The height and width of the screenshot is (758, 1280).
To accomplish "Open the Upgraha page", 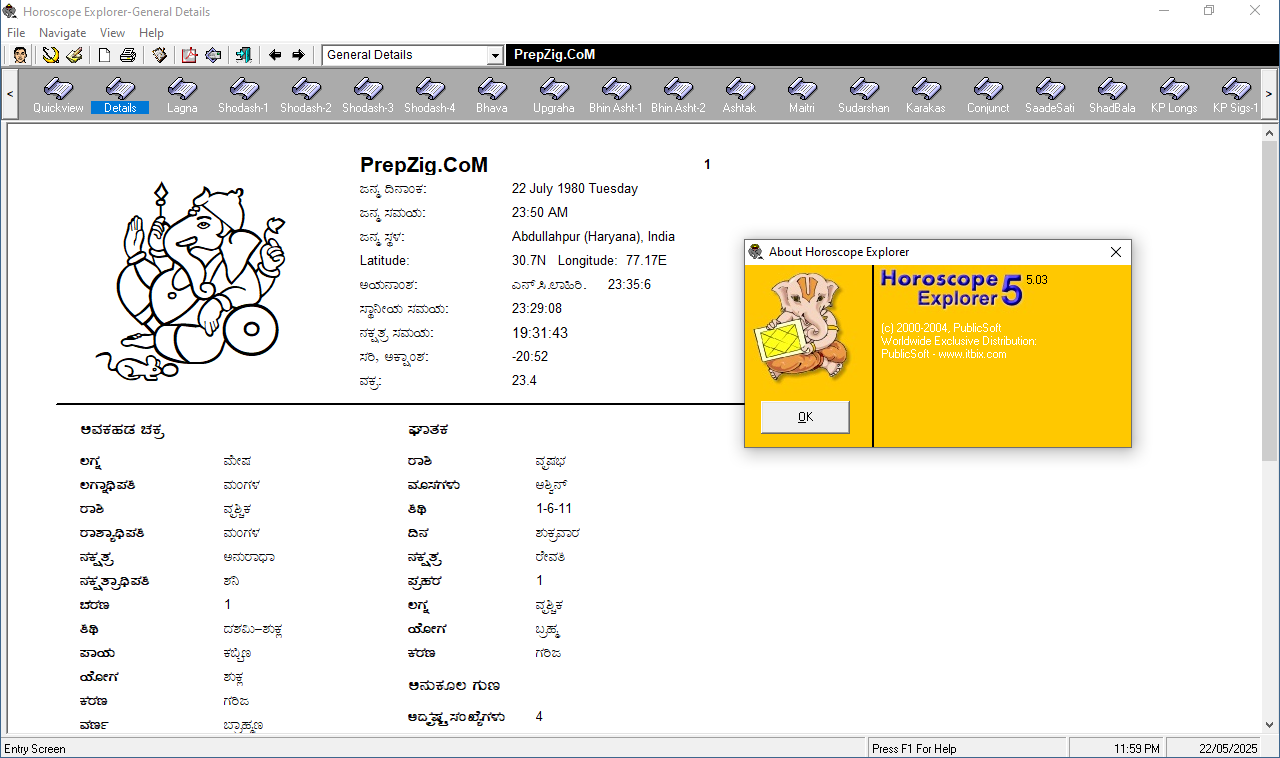I will [554, 95].
